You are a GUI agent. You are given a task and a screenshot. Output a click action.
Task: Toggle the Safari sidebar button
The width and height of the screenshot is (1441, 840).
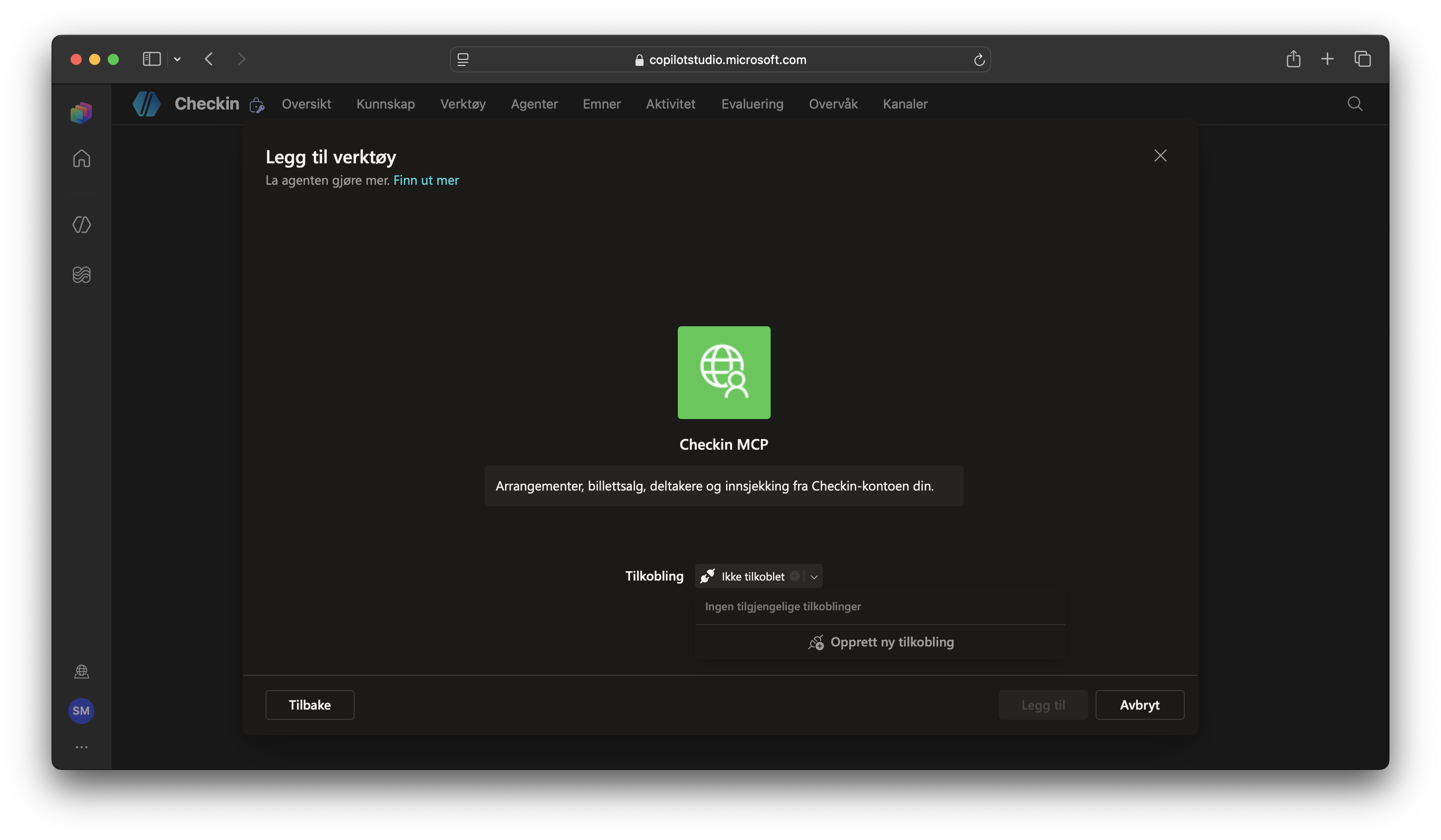[x=151, y=59]
